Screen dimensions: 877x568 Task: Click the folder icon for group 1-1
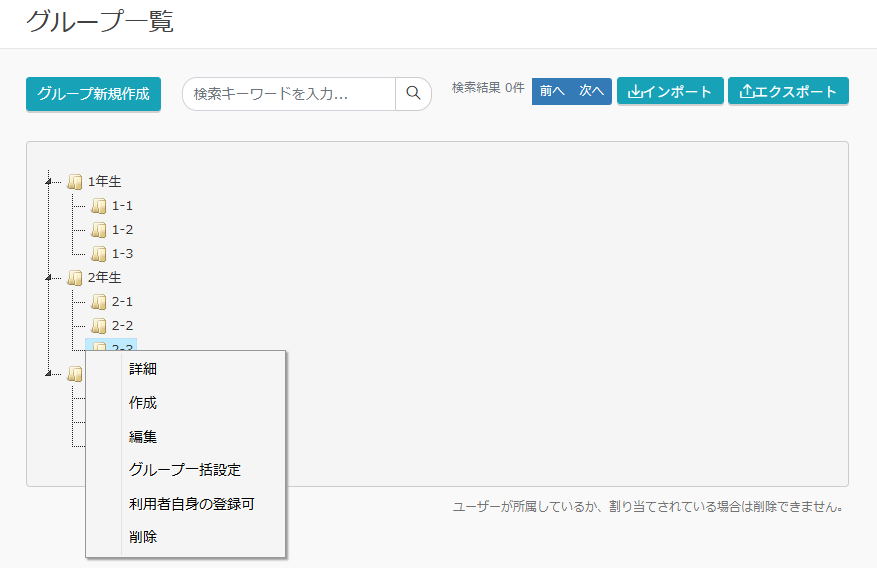(x=99, y=206)
